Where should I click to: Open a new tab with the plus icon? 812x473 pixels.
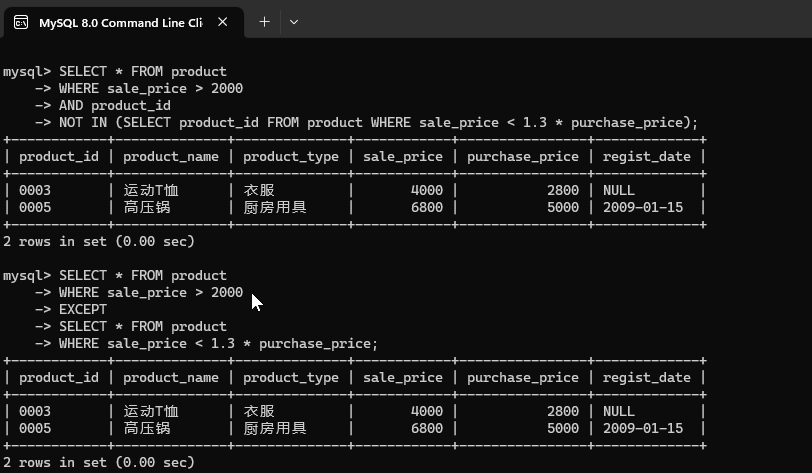(264, 21)
